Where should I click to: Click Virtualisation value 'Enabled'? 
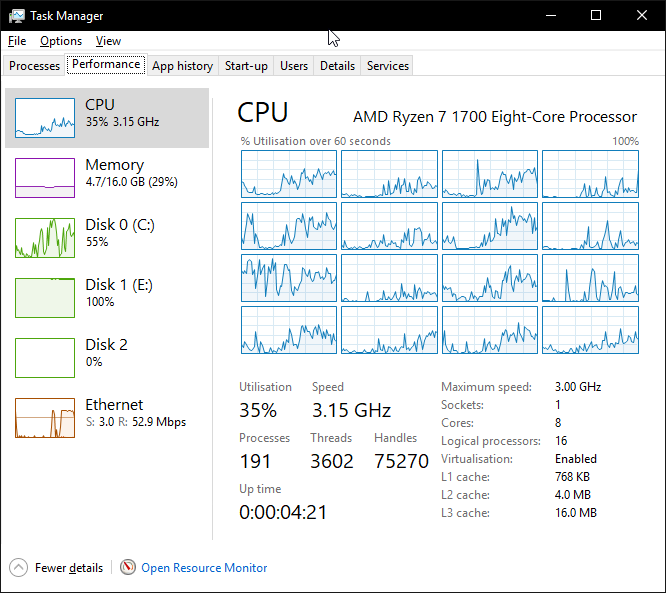point(576,459)
